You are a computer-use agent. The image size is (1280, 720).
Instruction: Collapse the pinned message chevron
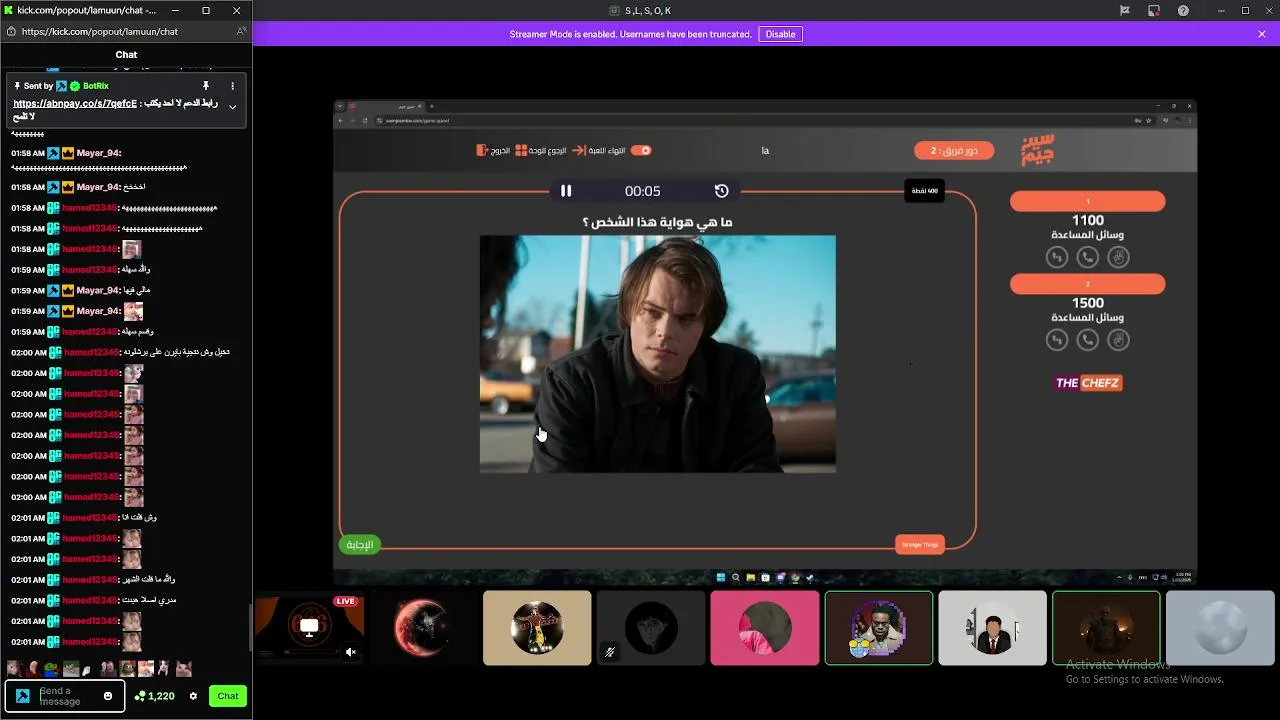pyautogui.click(x=233, y=107)
